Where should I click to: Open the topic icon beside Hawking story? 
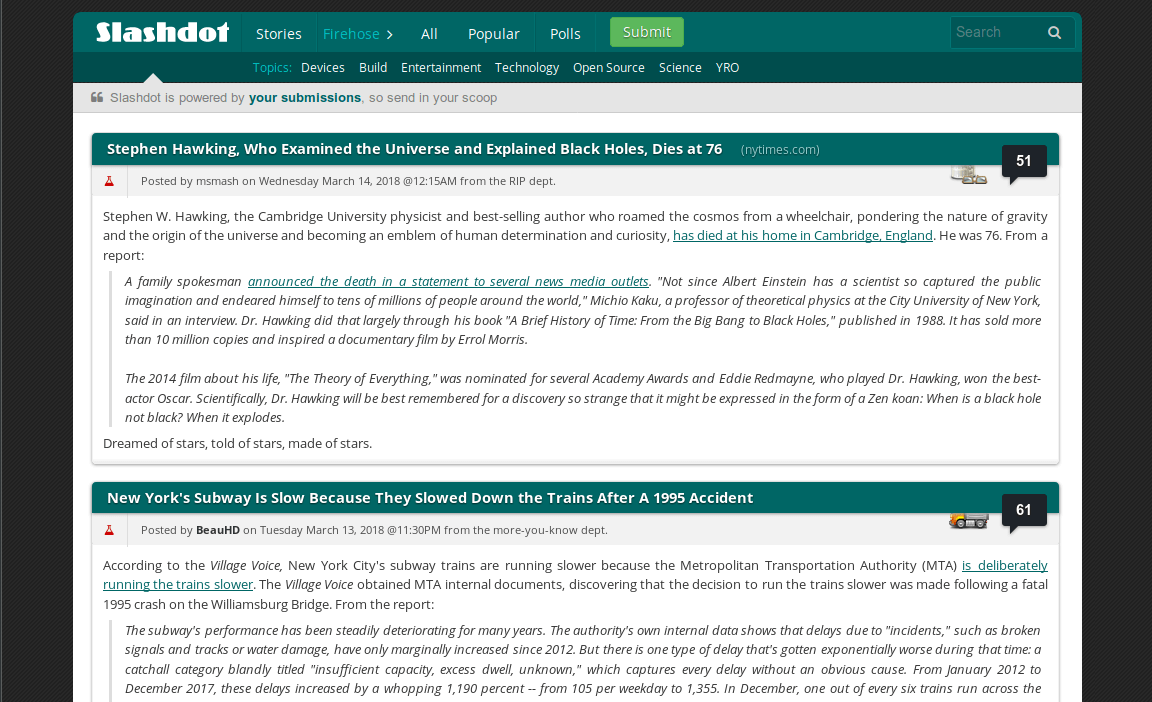click(968, 176)
